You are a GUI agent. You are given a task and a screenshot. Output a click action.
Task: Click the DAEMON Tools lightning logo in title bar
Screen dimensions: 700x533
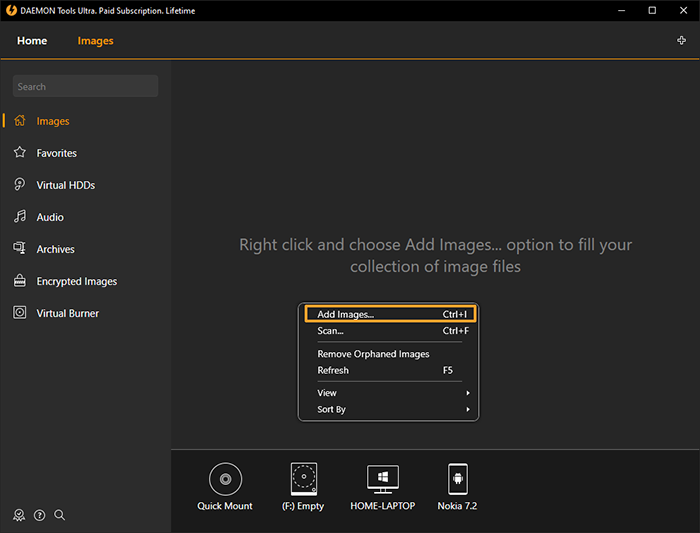[x=11, y=10]
